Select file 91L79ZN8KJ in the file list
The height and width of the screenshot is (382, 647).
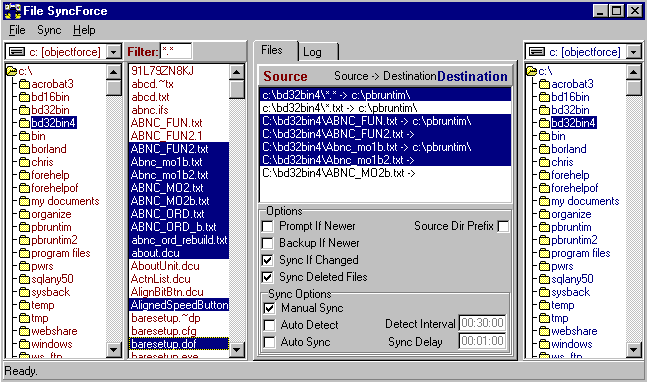pos(179,71)
